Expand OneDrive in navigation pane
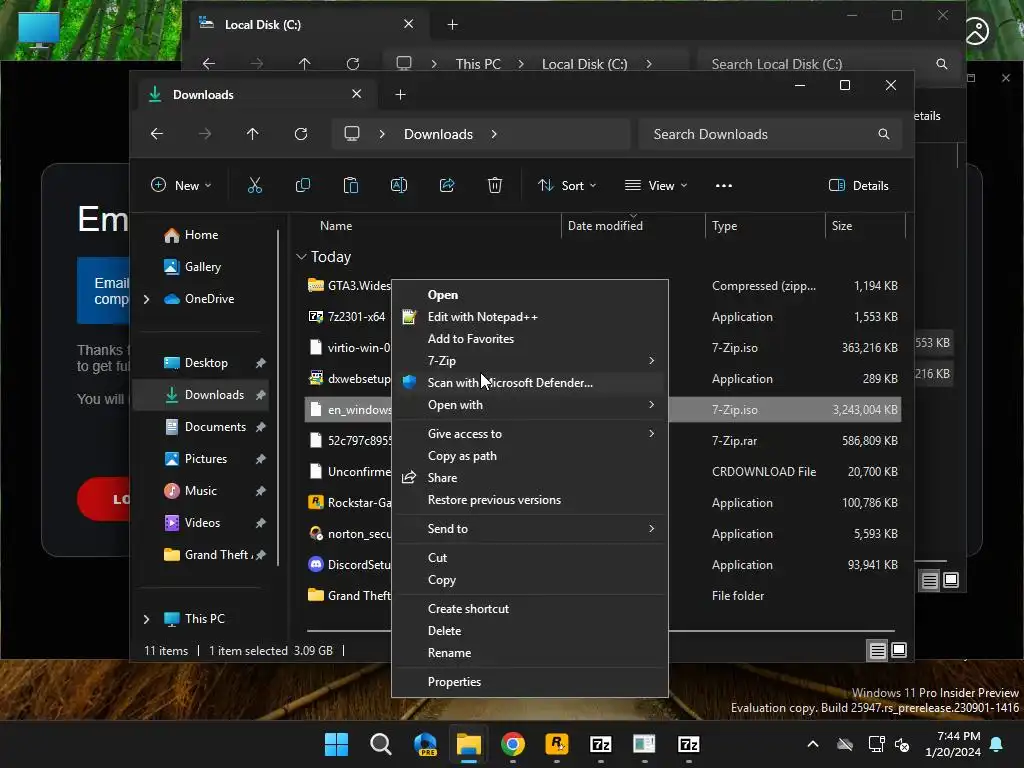The width and height of the screenshot is (1024, 768). [x=146, y=299]
